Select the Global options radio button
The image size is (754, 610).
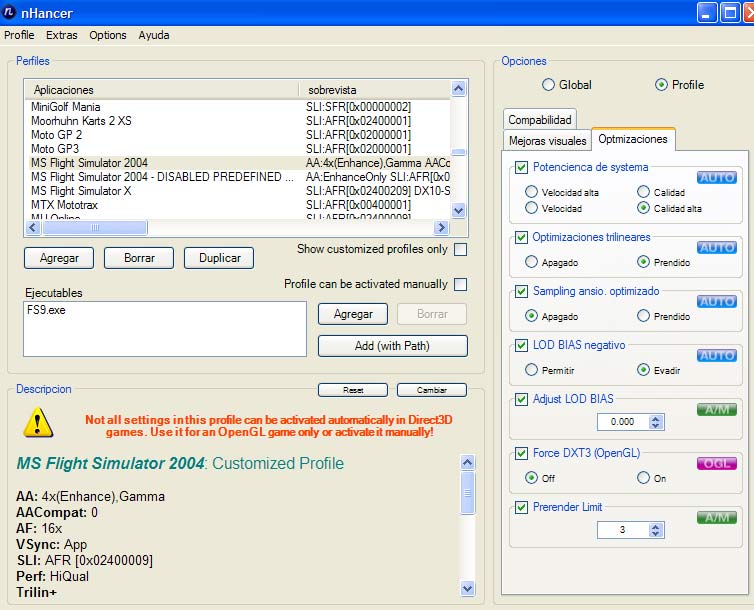tap(547, 85)
